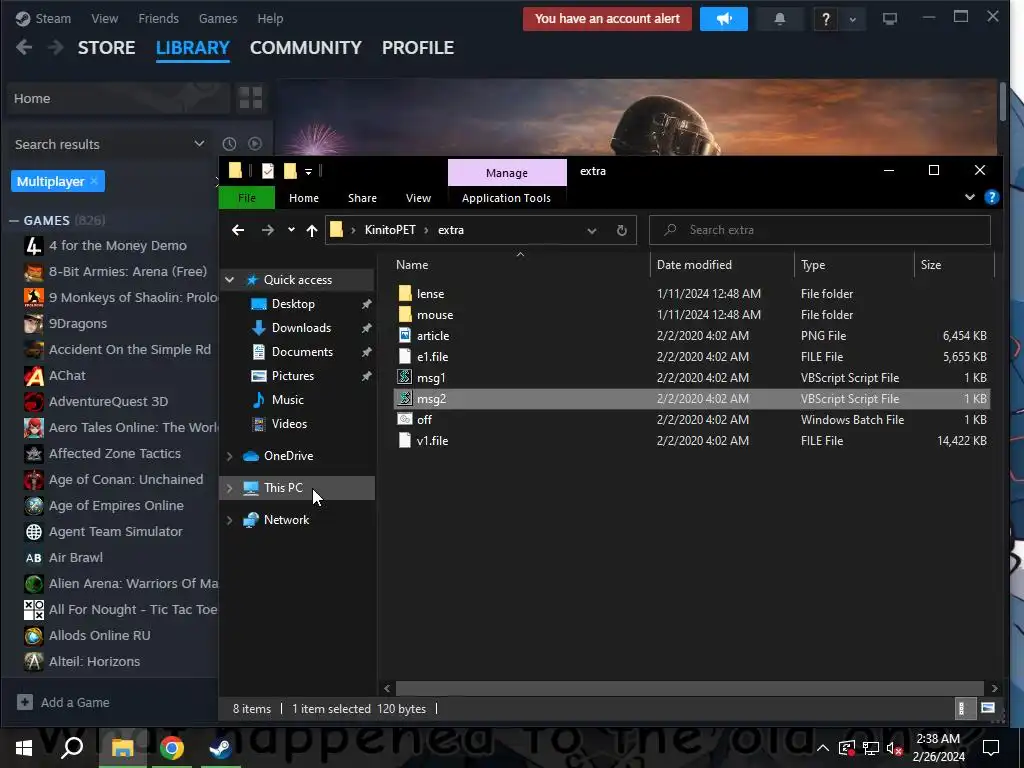Click into the Search extra field
This screenshot has height=768, width=1024.
tap(820, 230)
